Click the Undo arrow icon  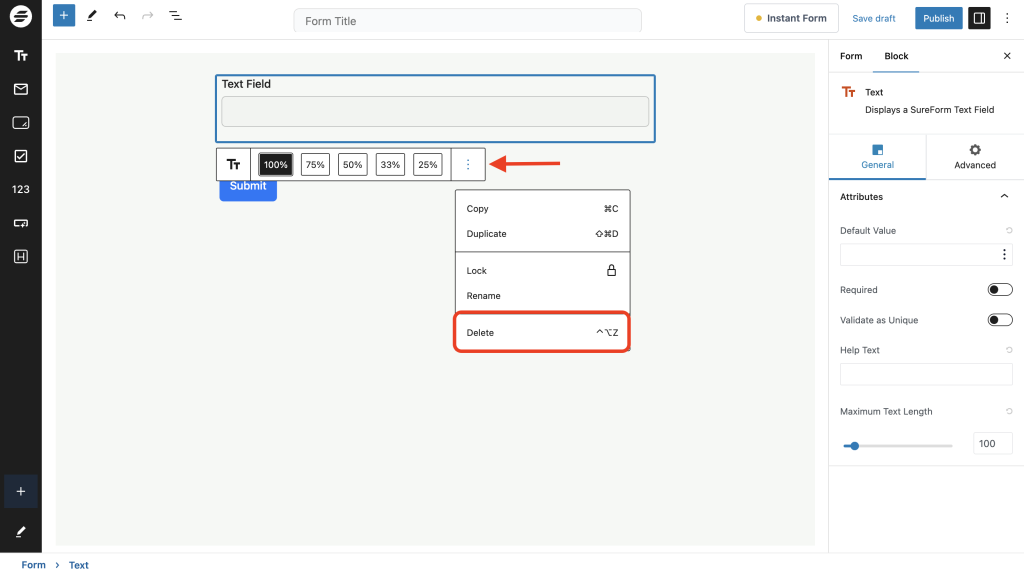[119, 16]
